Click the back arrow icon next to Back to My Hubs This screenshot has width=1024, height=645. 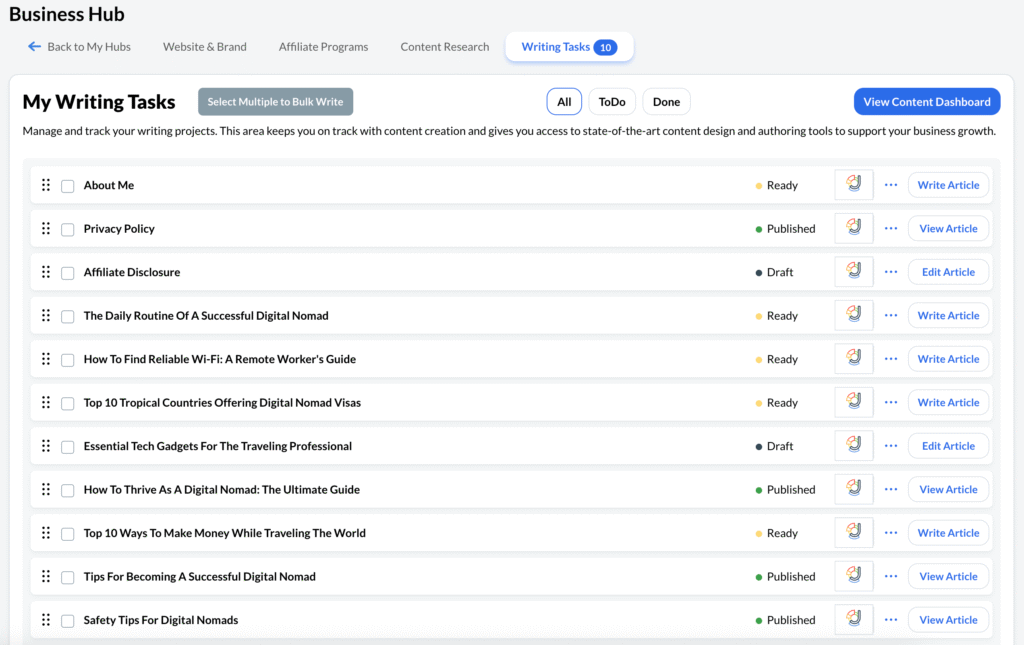tap(32, 46)
